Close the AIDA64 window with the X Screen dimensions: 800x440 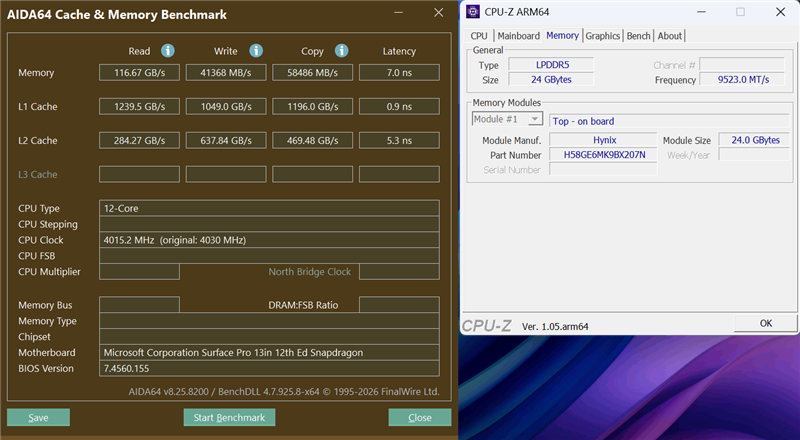coord(438,13)
